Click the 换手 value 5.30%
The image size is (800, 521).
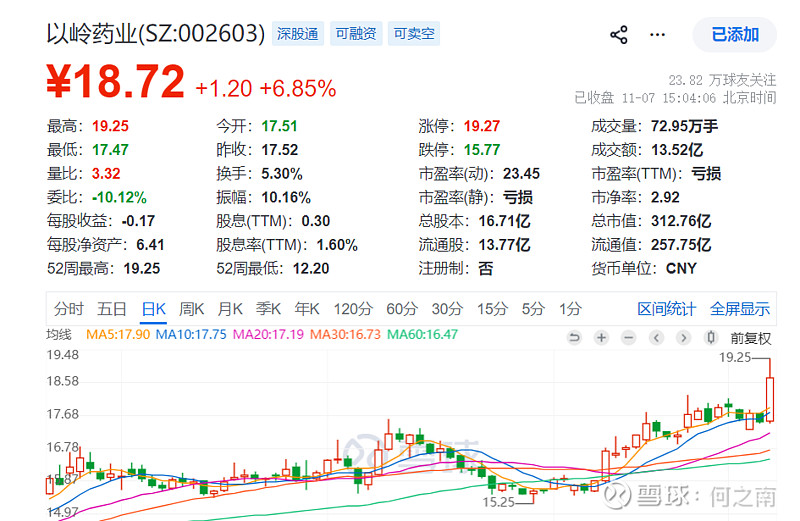(282, 173)
